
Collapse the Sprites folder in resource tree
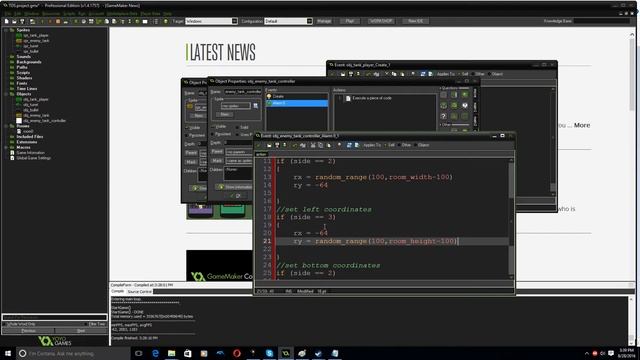click(x=6, y=30)
